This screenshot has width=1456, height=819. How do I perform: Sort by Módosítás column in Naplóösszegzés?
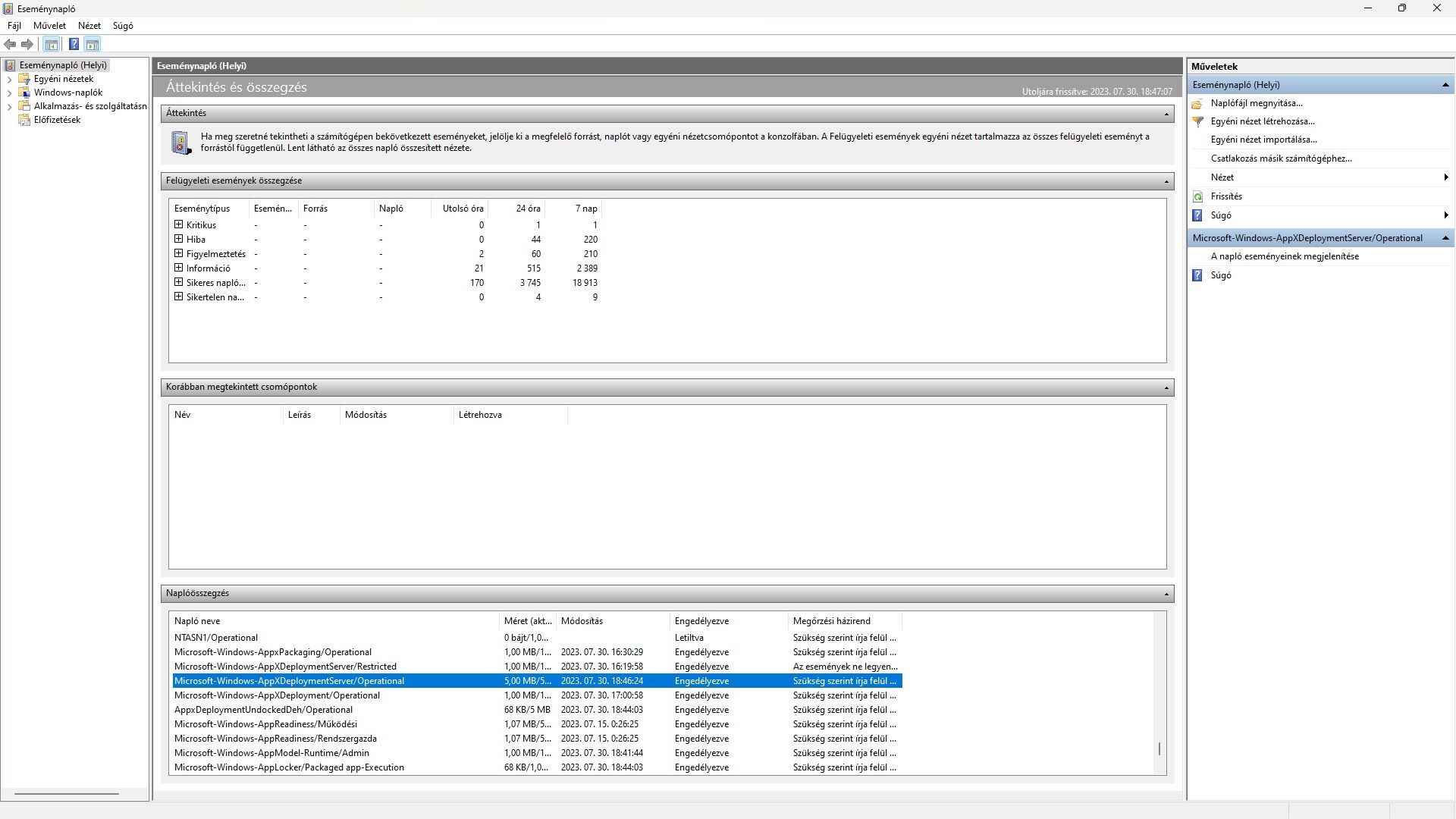click(x=613, y=621)
